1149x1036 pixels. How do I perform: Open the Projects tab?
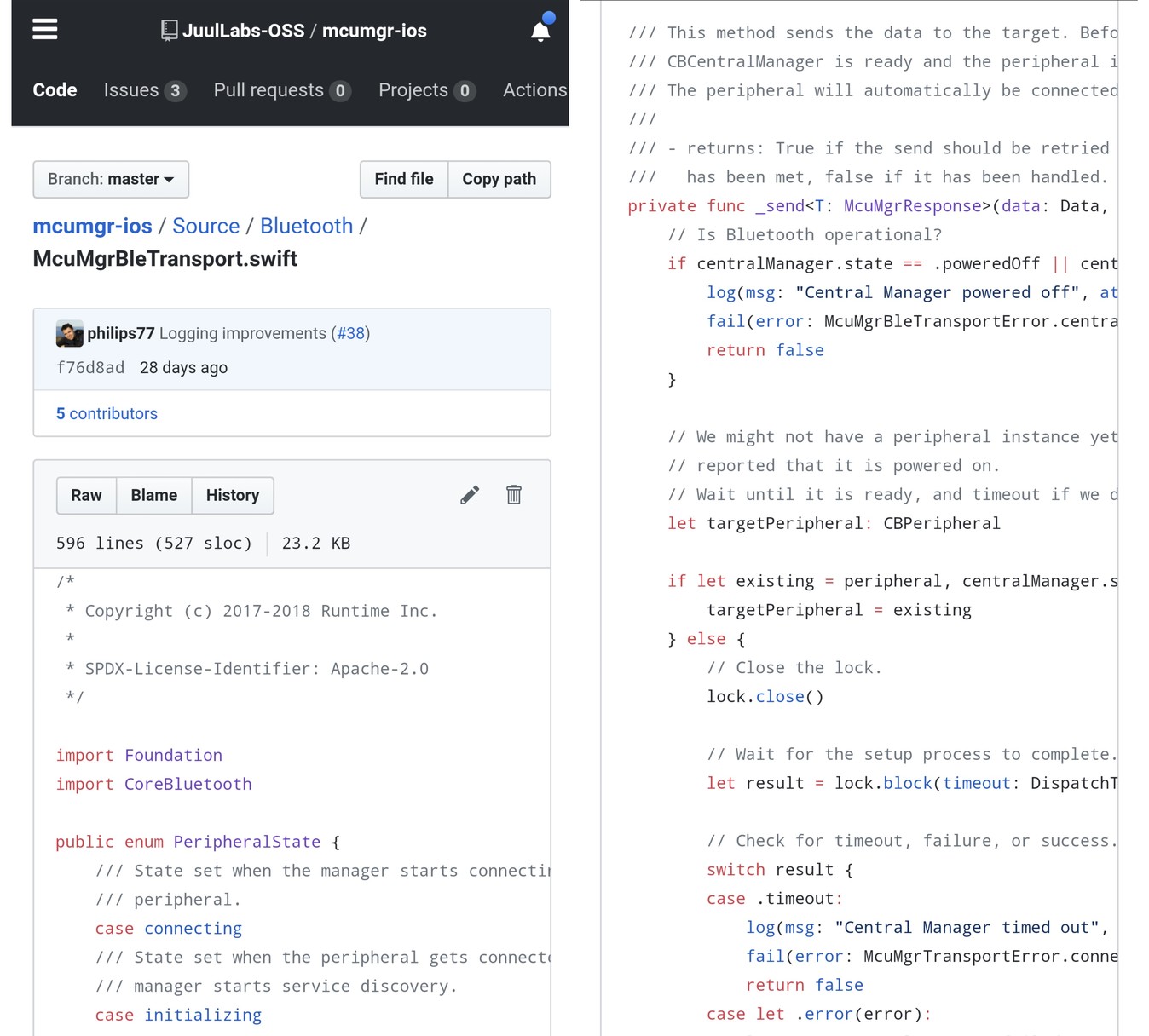click(427, 90)
